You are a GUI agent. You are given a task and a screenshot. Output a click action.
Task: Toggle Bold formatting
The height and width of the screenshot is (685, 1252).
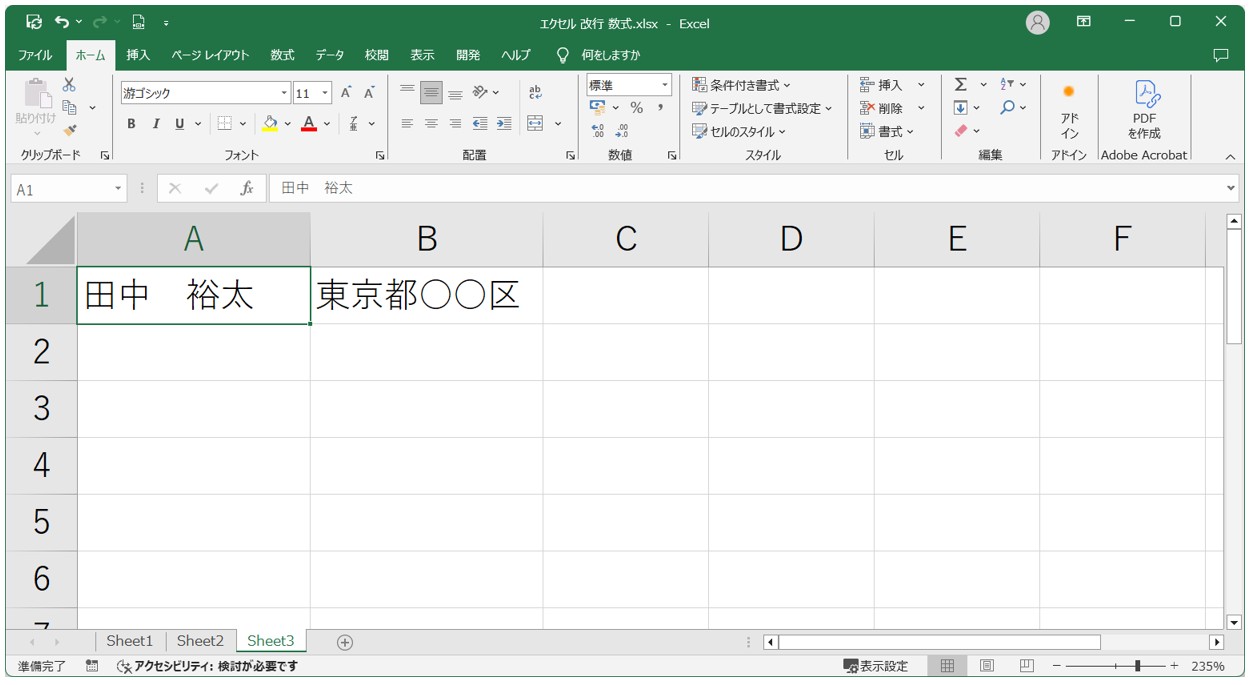[x=131, y=124]
